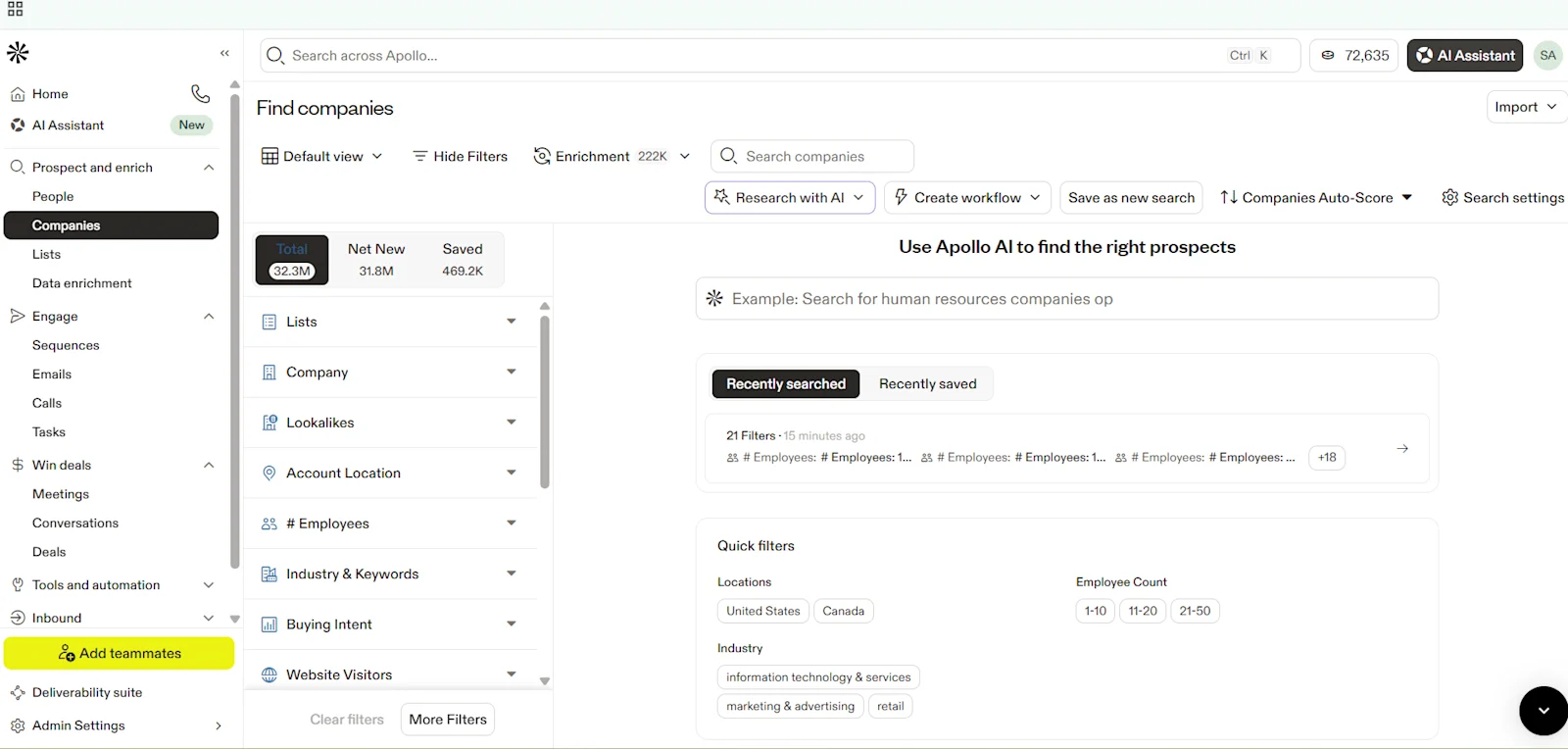The height and width of the screenshot is (749, 1568).
Task: Click the Home house icon
Action: pyautogui.click(x=18, y=94)
